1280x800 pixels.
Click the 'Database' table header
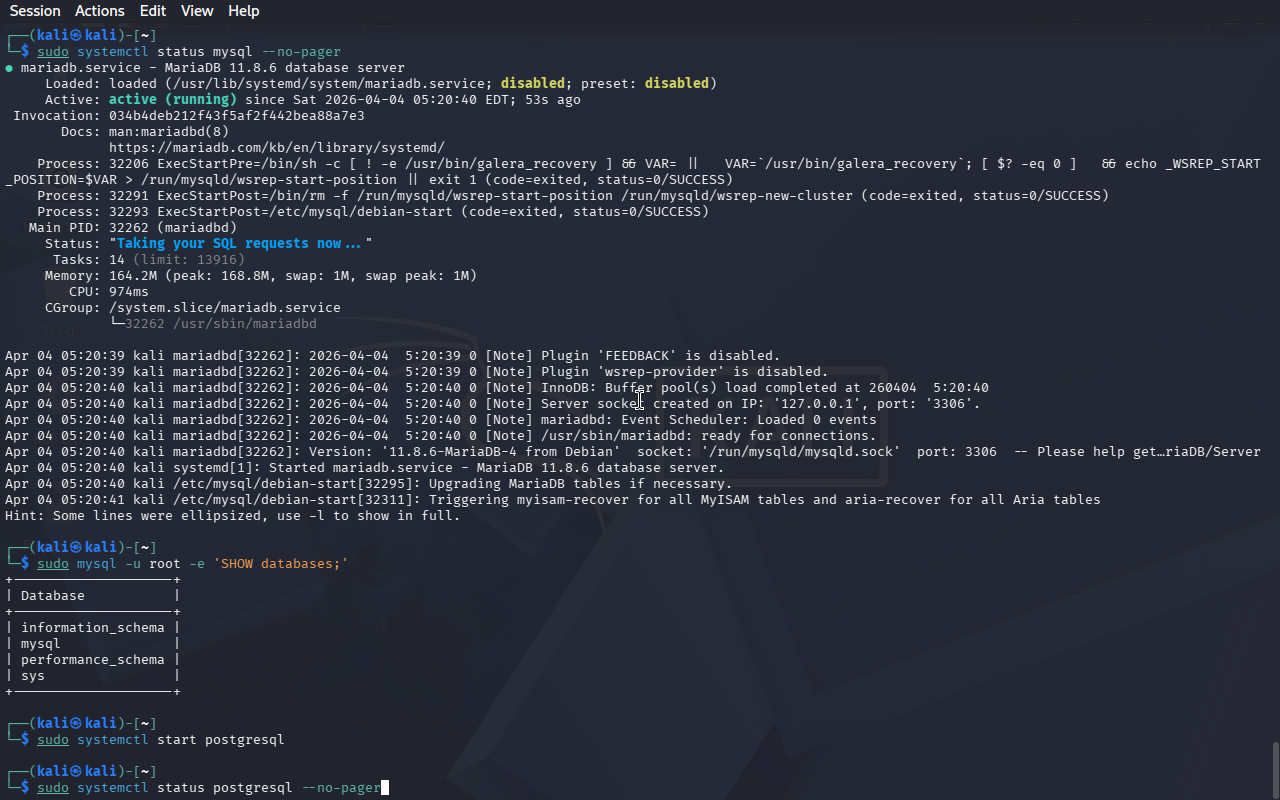tap(52, 595)
